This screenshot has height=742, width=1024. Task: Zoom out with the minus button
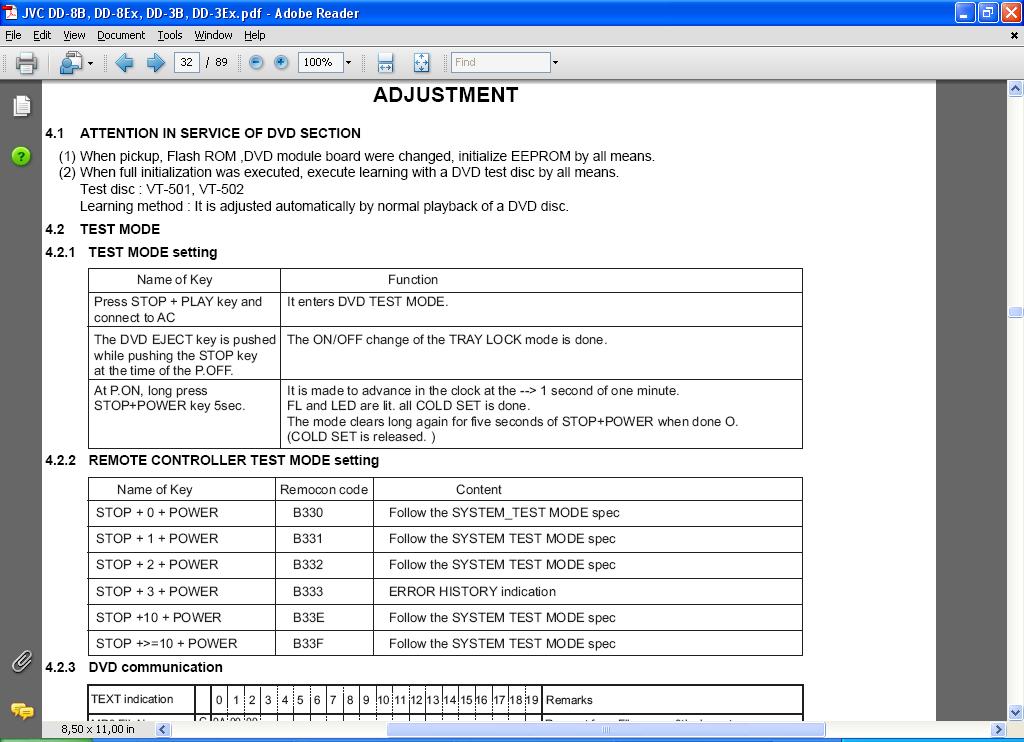click(x=256, y=62)
